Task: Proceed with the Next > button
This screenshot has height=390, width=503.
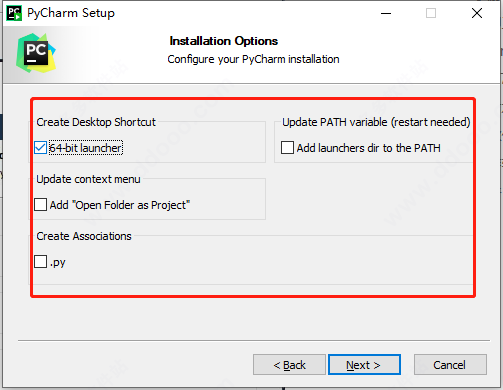Action: tap(364, 365)
